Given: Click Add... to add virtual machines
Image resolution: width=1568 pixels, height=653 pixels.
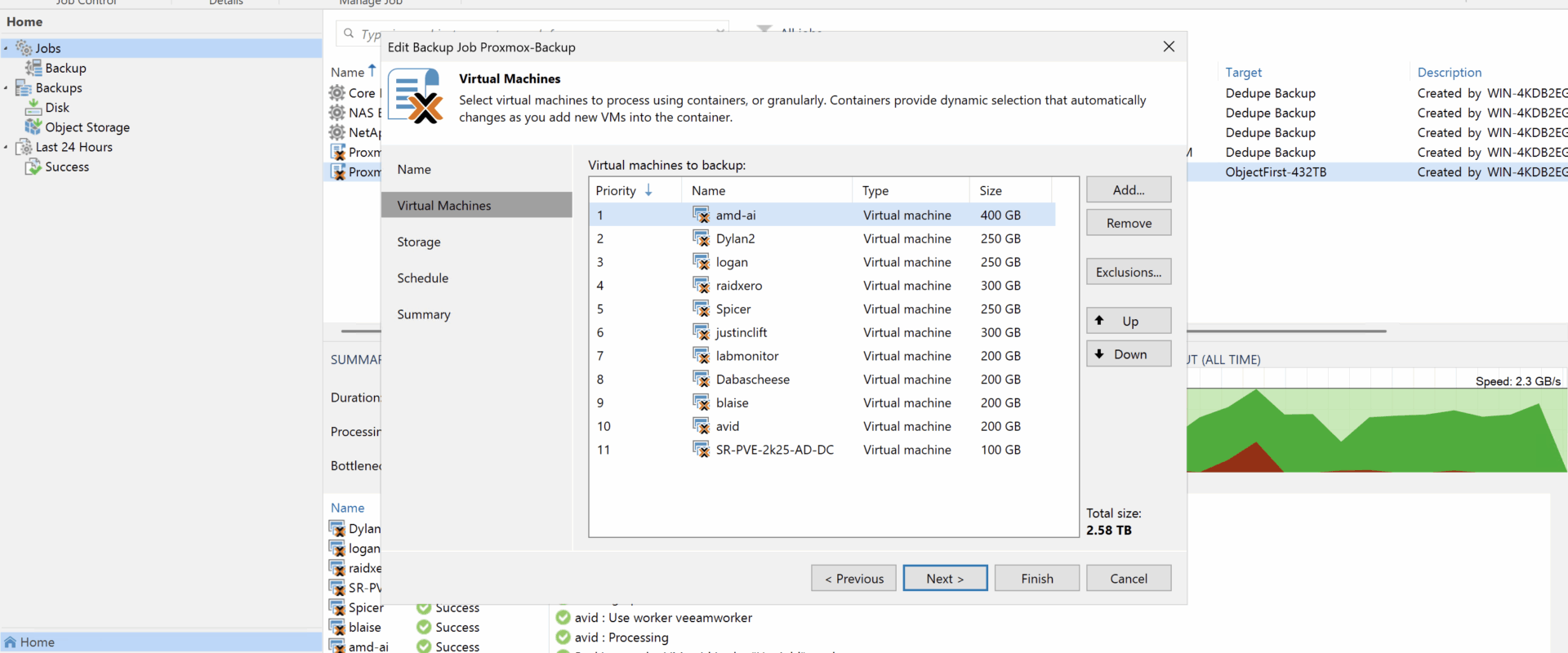Looking at the screenshot, I should click(1129, 189).
